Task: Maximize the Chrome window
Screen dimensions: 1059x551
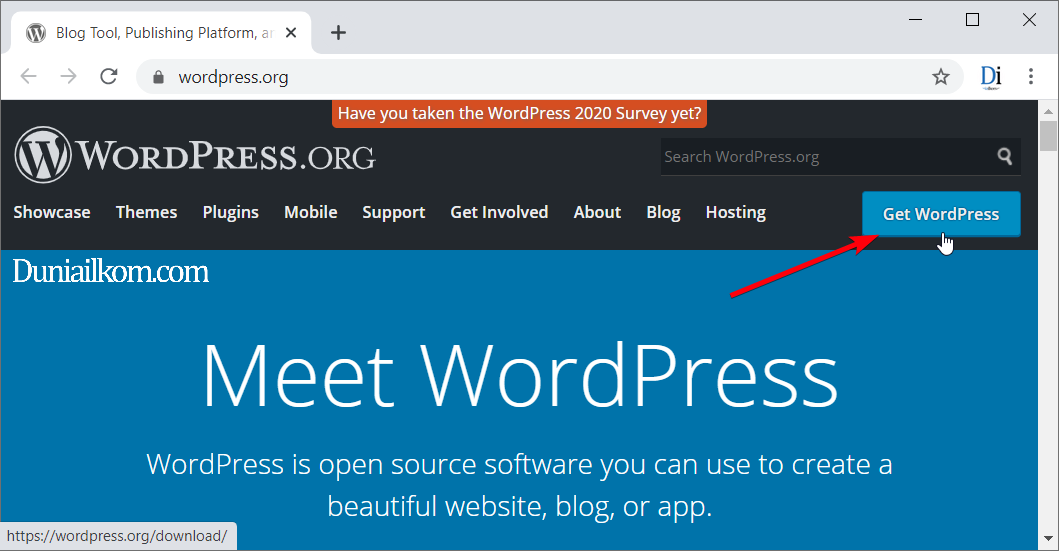Action: pyautogui.click(x=973, y=20)
